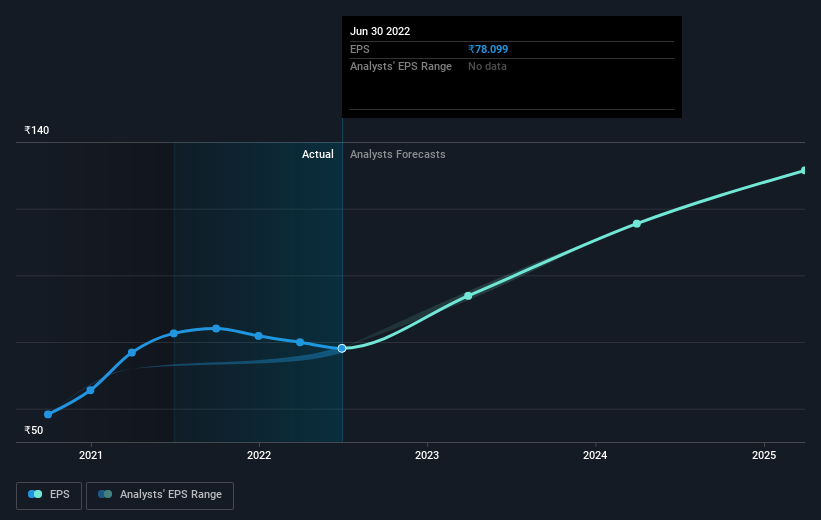
Task: Click the 2023 axis label
Action: pyautogui.click(x=427, y=455)
